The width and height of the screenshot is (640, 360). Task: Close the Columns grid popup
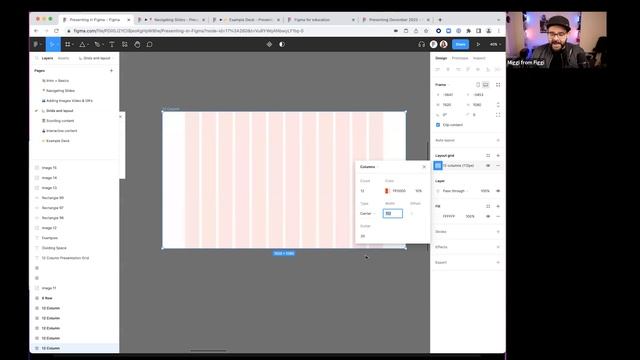[424, 167]
